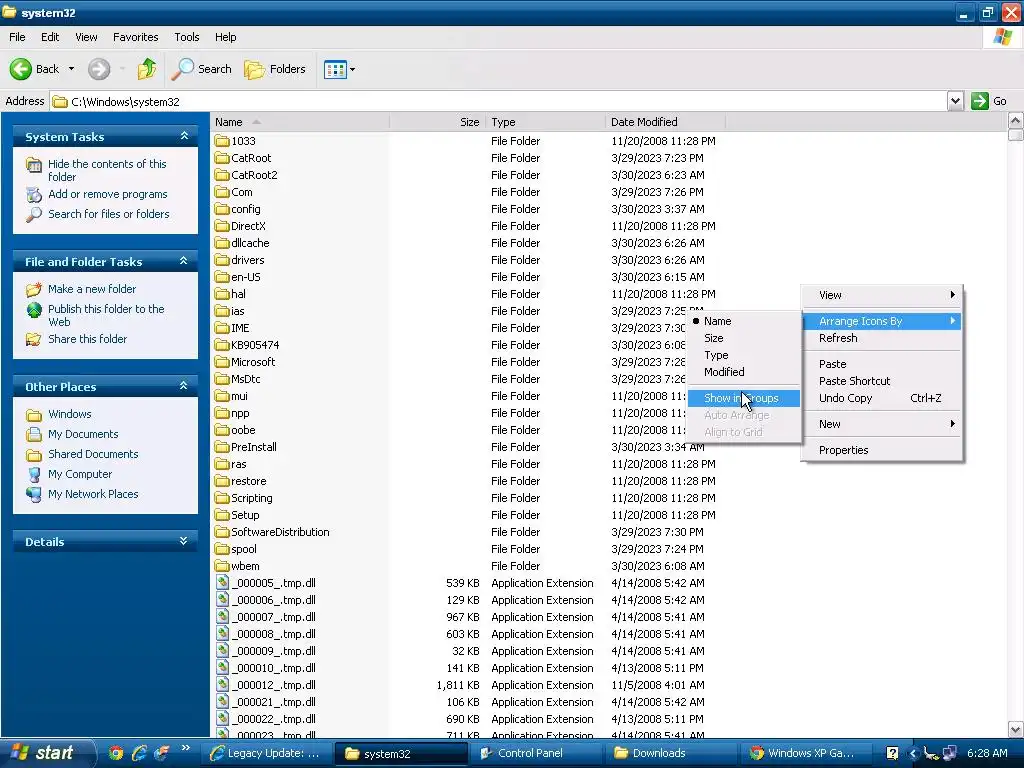The image size is (1024, 768).
Task: Sort by the Type column header
Action: point(545,121)
